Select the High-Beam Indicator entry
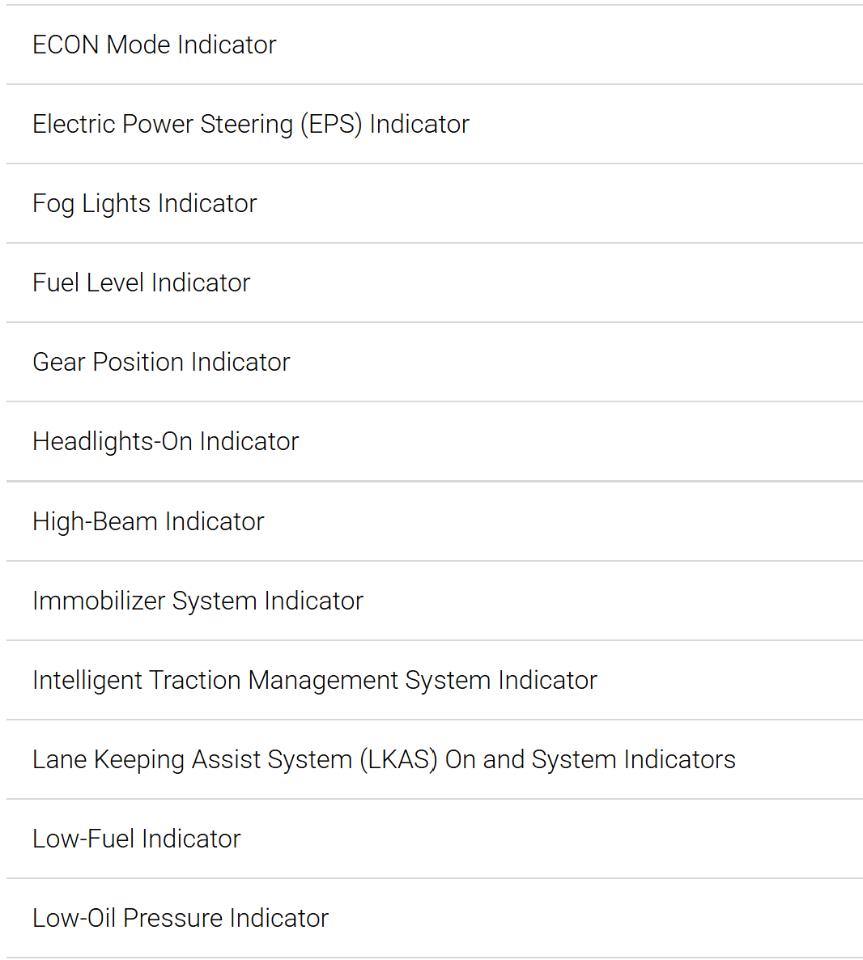The height and width of the screenshot is (960, 863). tap(435, 522)
